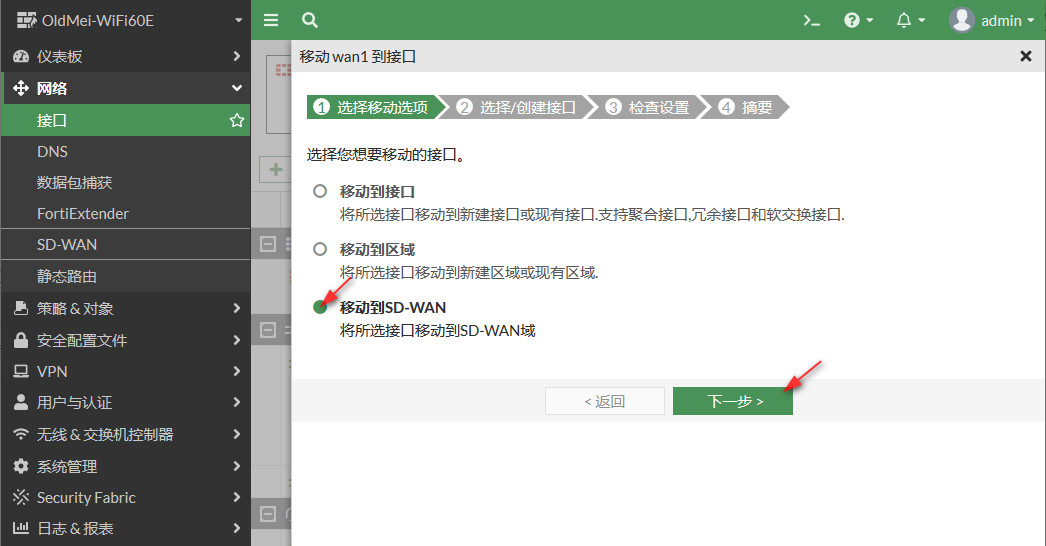Viewport: 1046px width, 546px height.
Task: Click the 选择您想要移动的接口 prompt text
Action: tap(386, 155)
